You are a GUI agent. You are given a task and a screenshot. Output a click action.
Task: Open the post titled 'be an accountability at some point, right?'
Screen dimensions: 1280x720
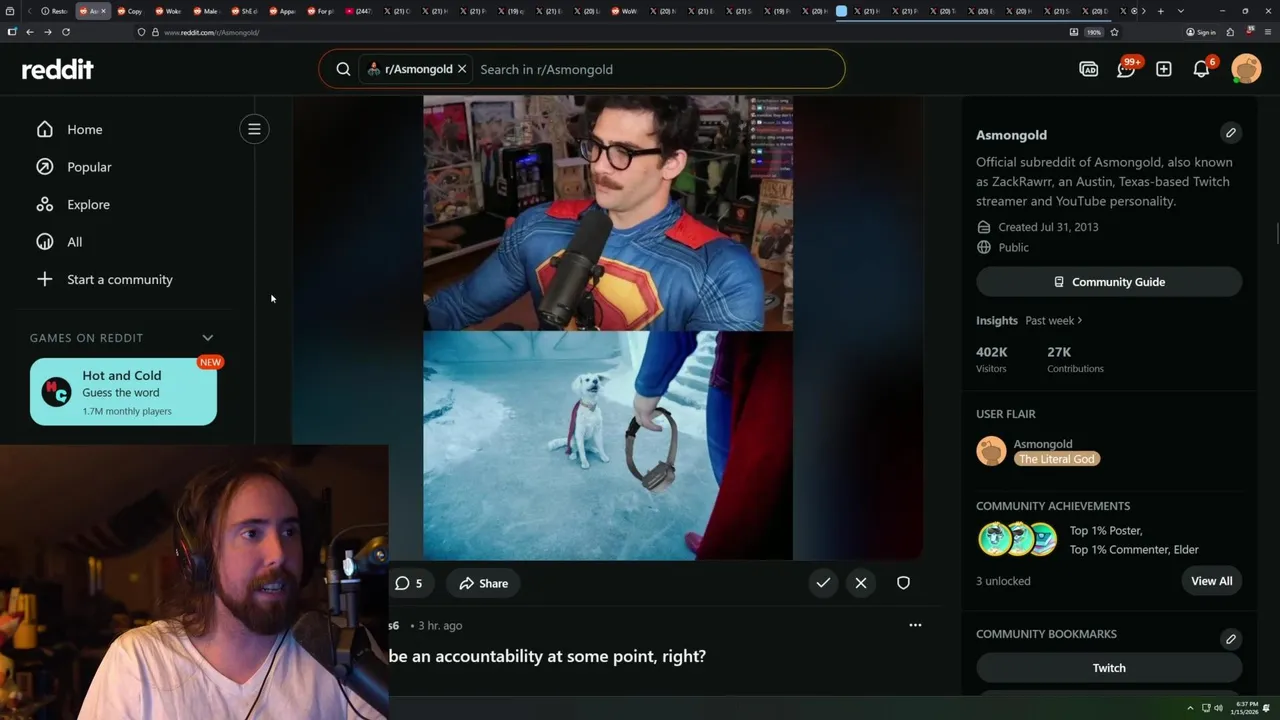[547, 656]
